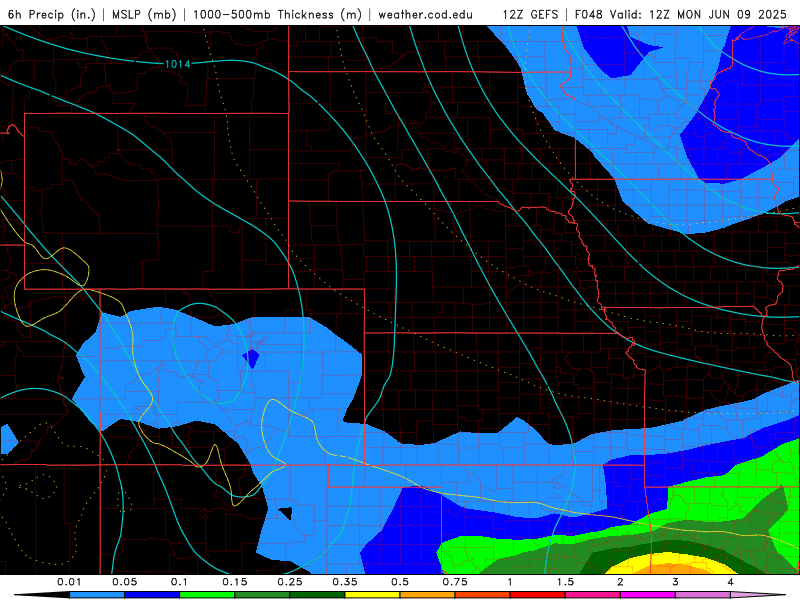Click the legend value 2
This screenshot has width=800, height=600.
point(620,582)
